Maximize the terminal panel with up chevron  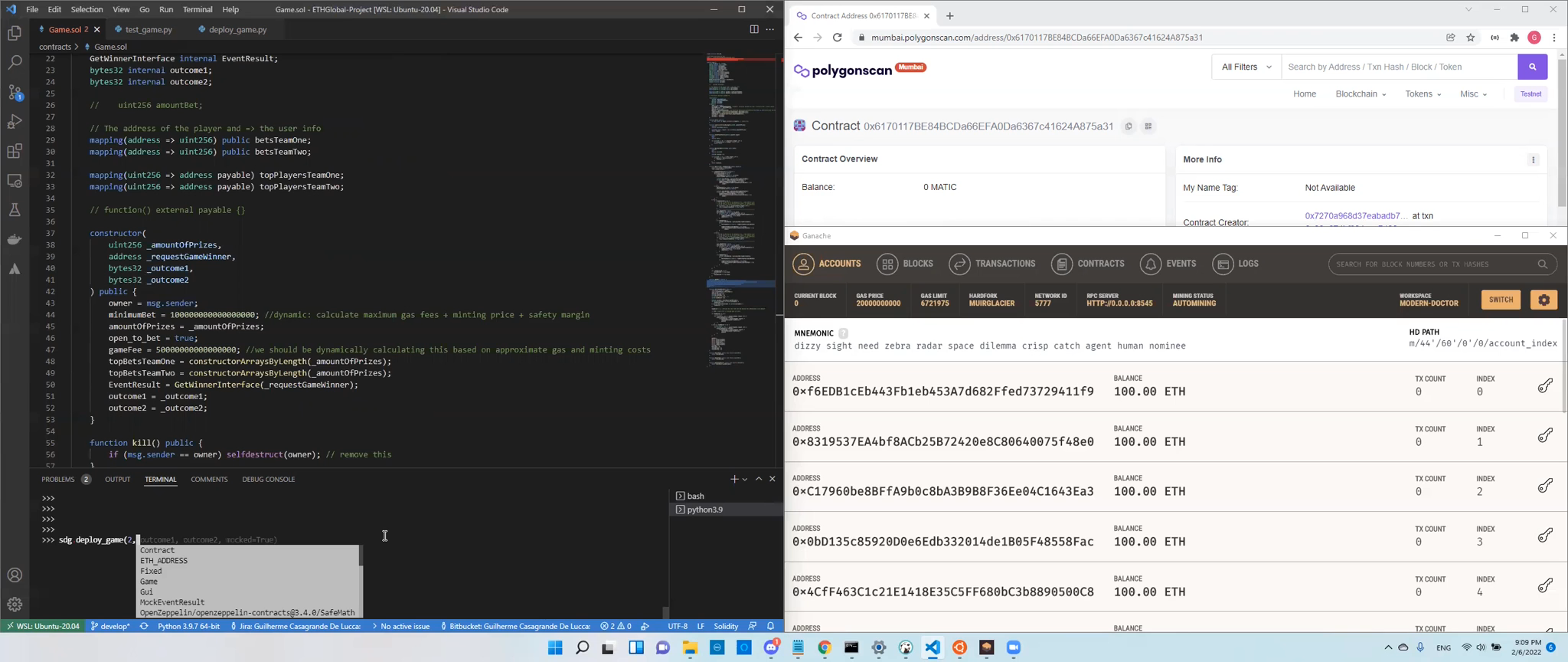click(759, 479)
